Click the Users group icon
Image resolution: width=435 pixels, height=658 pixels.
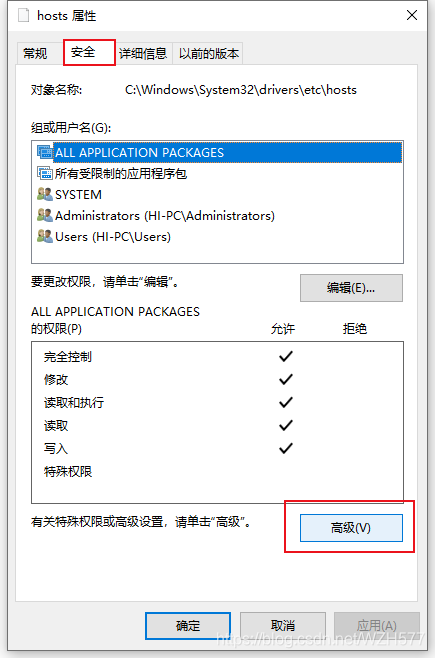pos(44,236)
